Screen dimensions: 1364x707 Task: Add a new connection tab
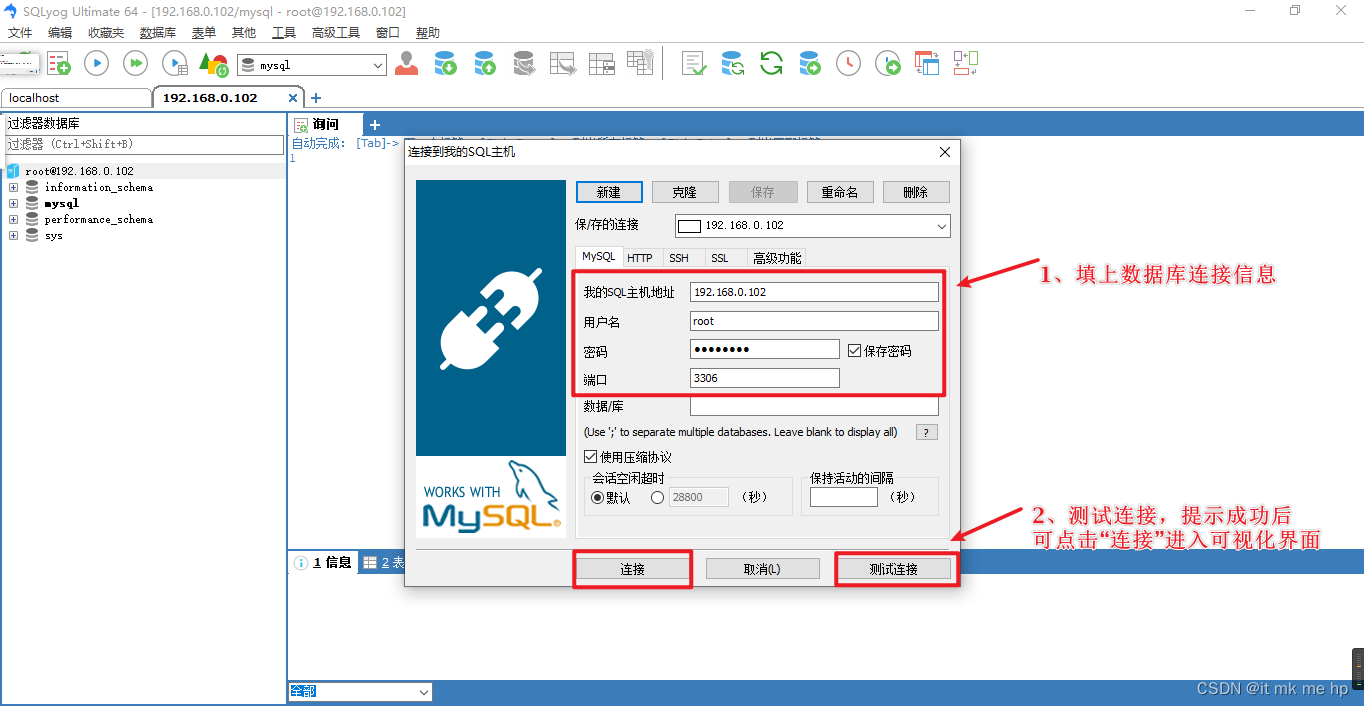click(x=316, y=98)
